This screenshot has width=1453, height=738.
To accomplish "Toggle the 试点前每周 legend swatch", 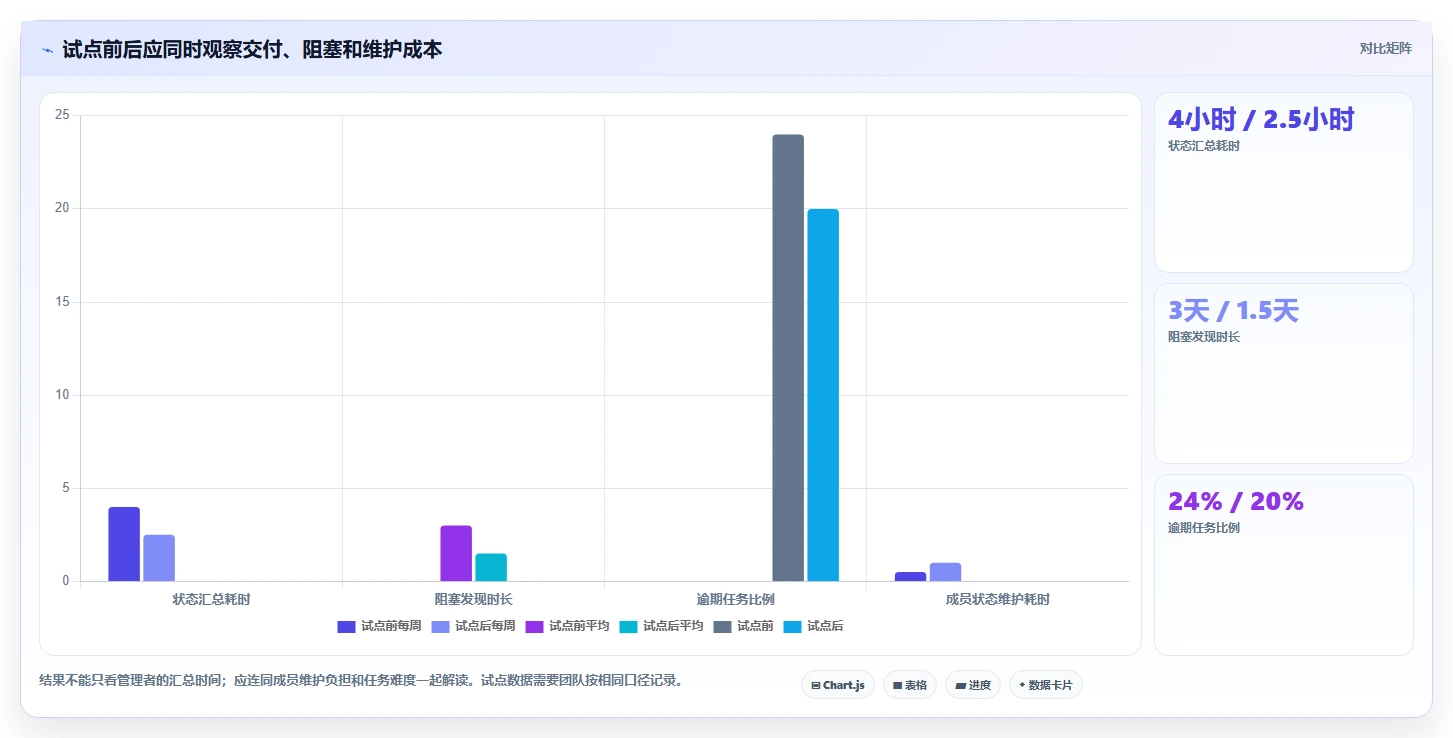I will pos(346,626).
